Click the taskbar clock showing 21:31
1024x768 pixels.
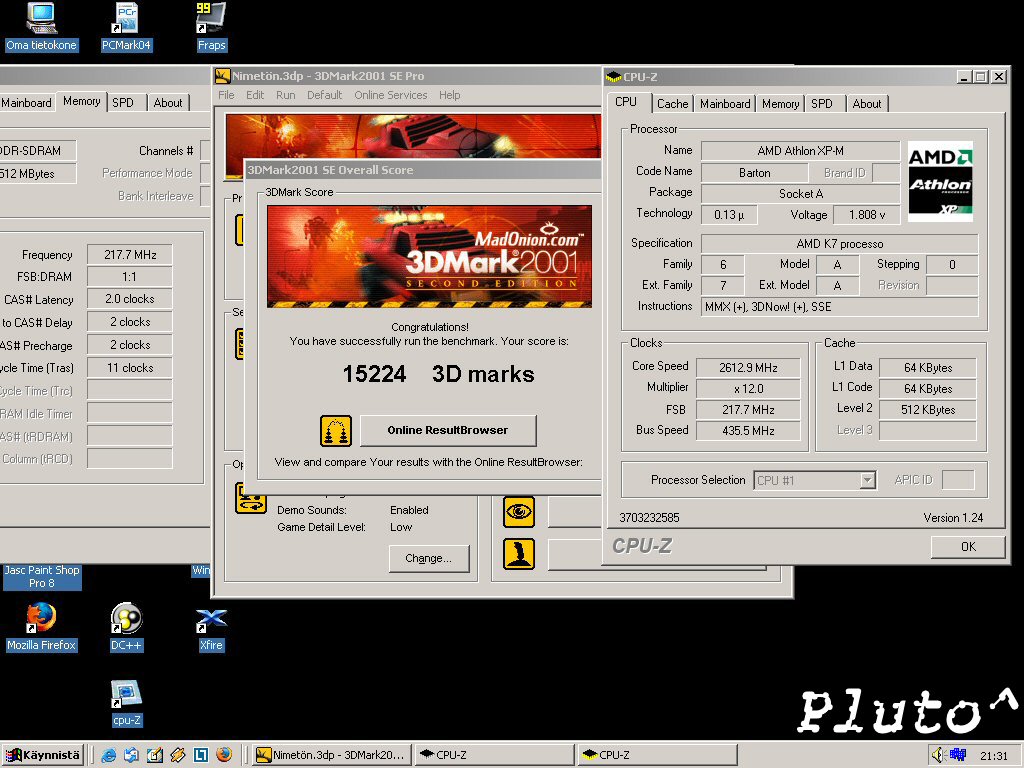point(994,756)
